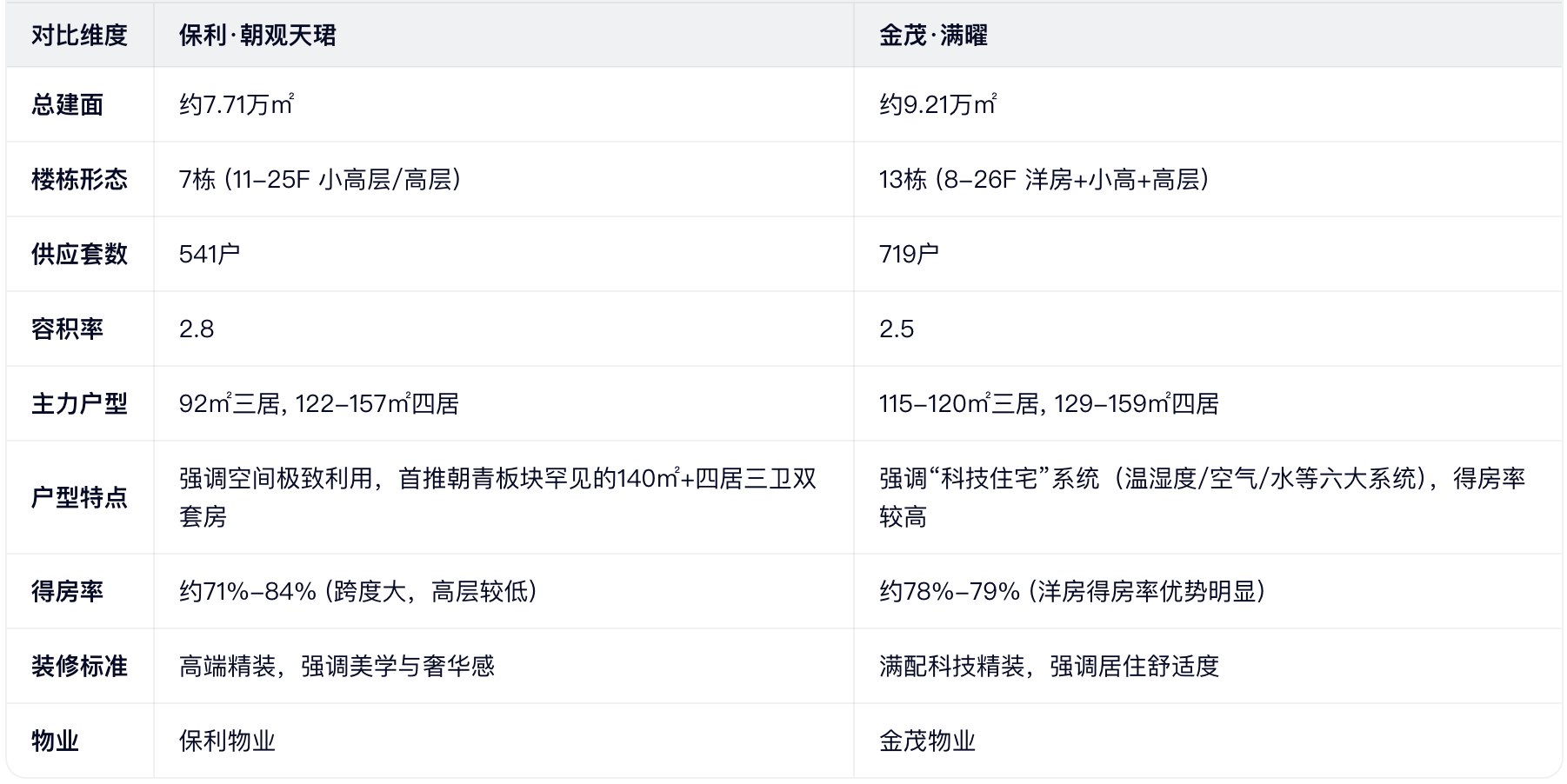Click the 楼栋形态 row label
1567x784 pixels.
click(79, 180)
